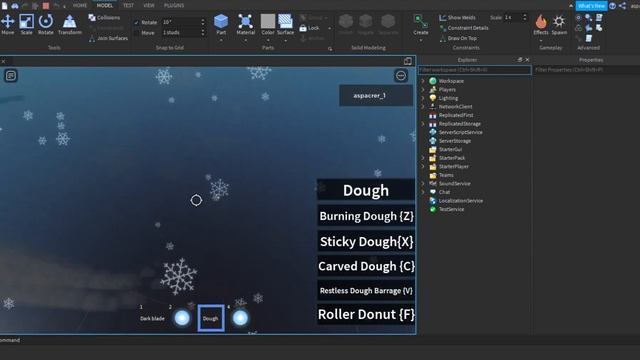Stop the running playtest

point(46,6)
